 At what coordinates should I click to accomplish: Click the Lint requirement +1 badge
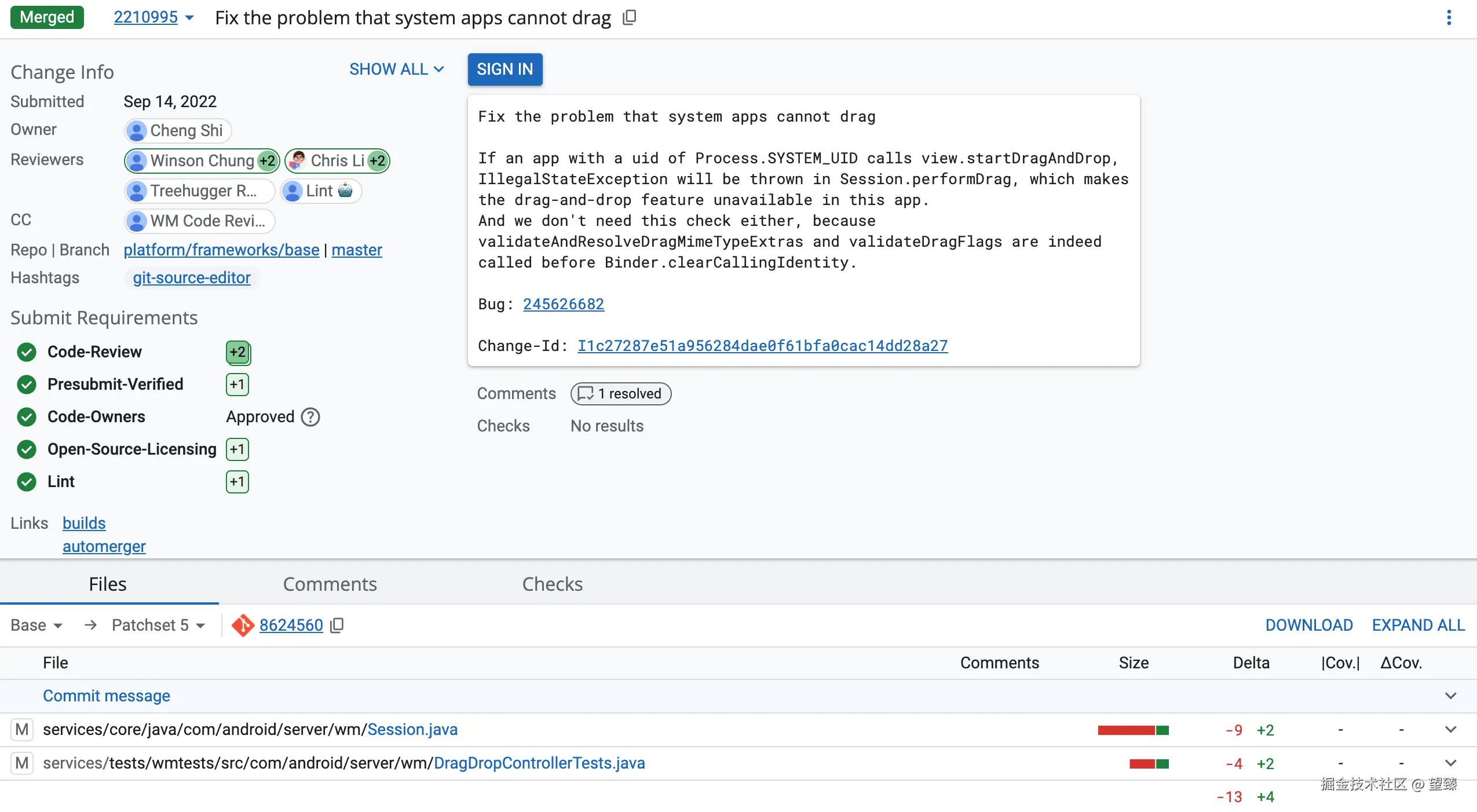[237, 482]
